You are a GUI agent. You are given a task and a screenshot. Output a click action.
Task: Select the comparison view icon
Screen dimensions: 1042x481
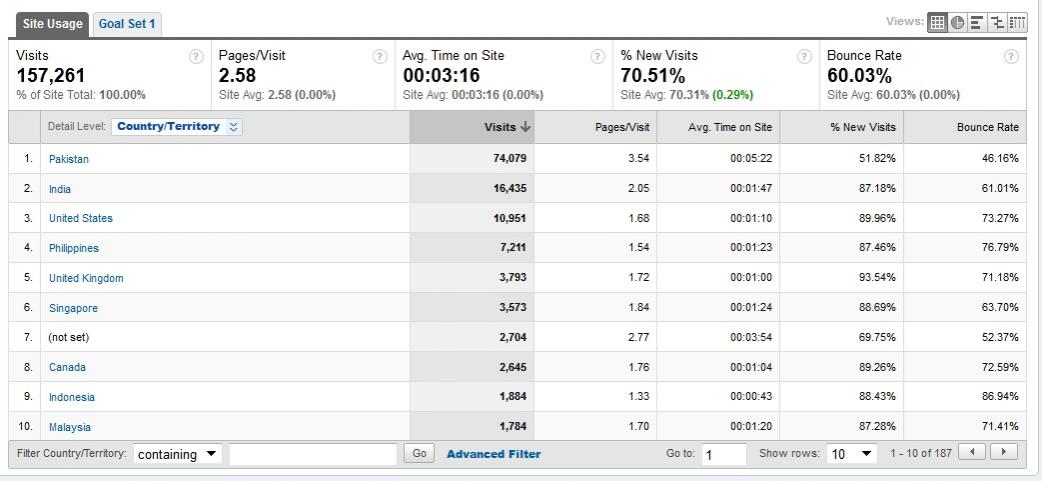(x=997, y=22)
